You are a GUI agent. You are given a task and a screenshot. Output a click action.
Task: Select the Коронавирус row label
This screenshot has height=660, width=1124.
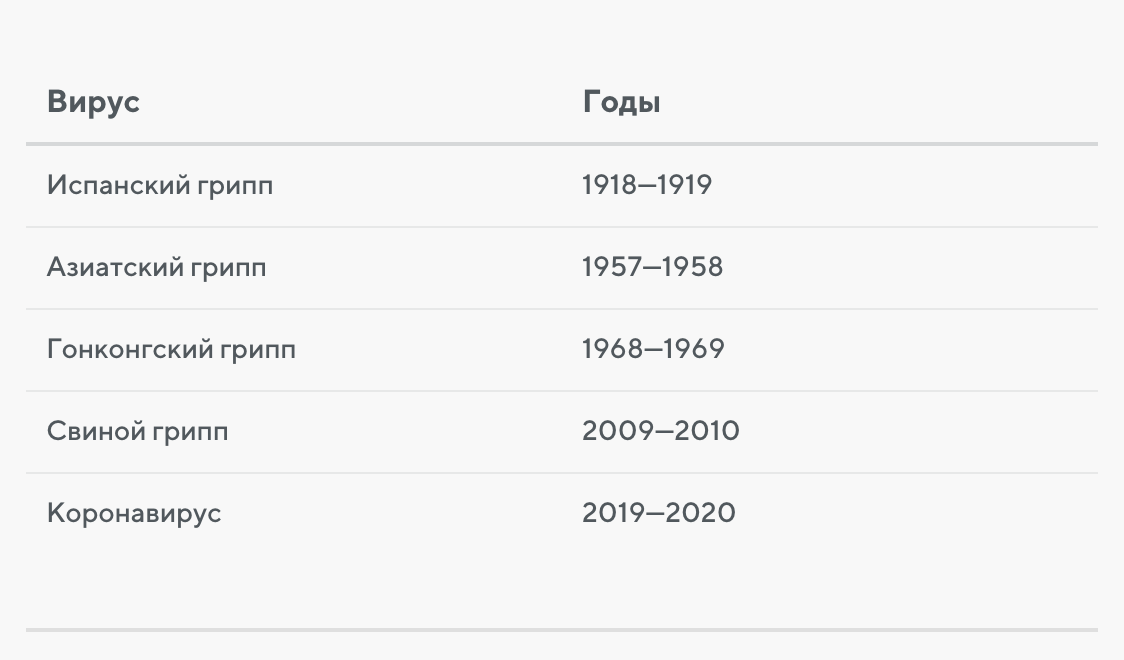pos(134,514)
